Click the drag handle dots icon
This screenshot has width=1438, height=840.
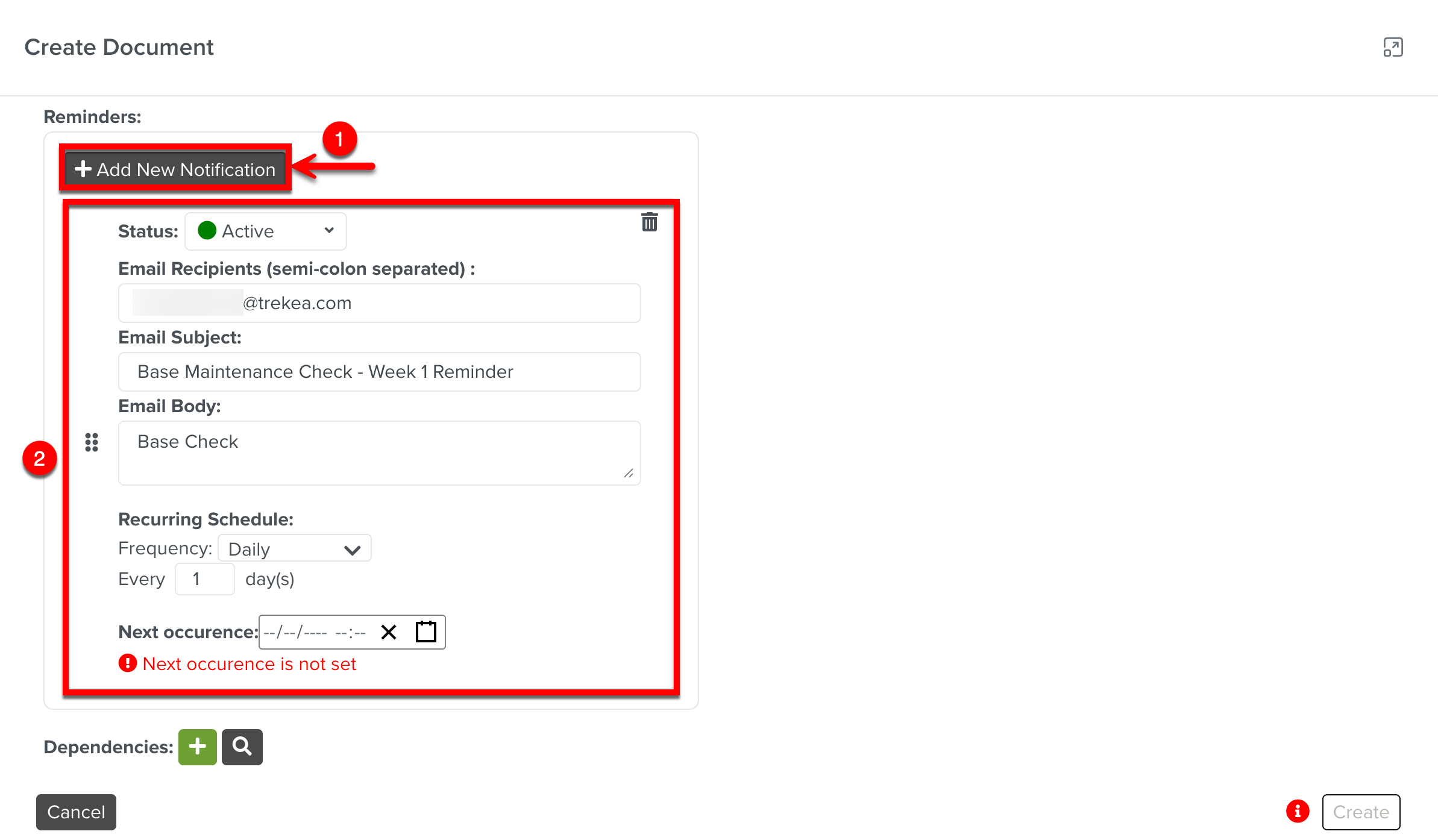click(92, 442)
